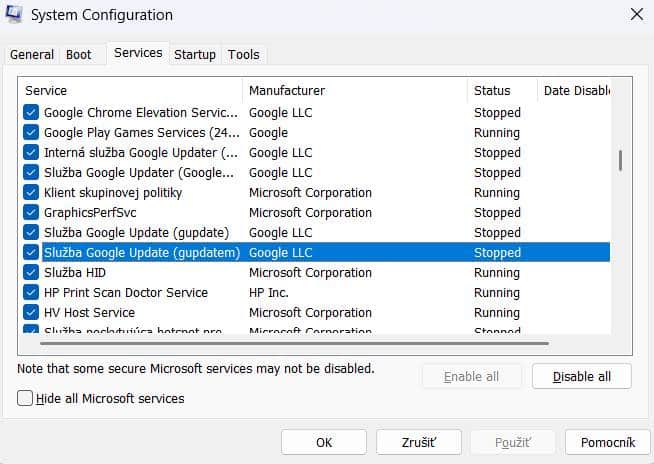Select the Services tab

pyautogui.click(x=138, y=53)
